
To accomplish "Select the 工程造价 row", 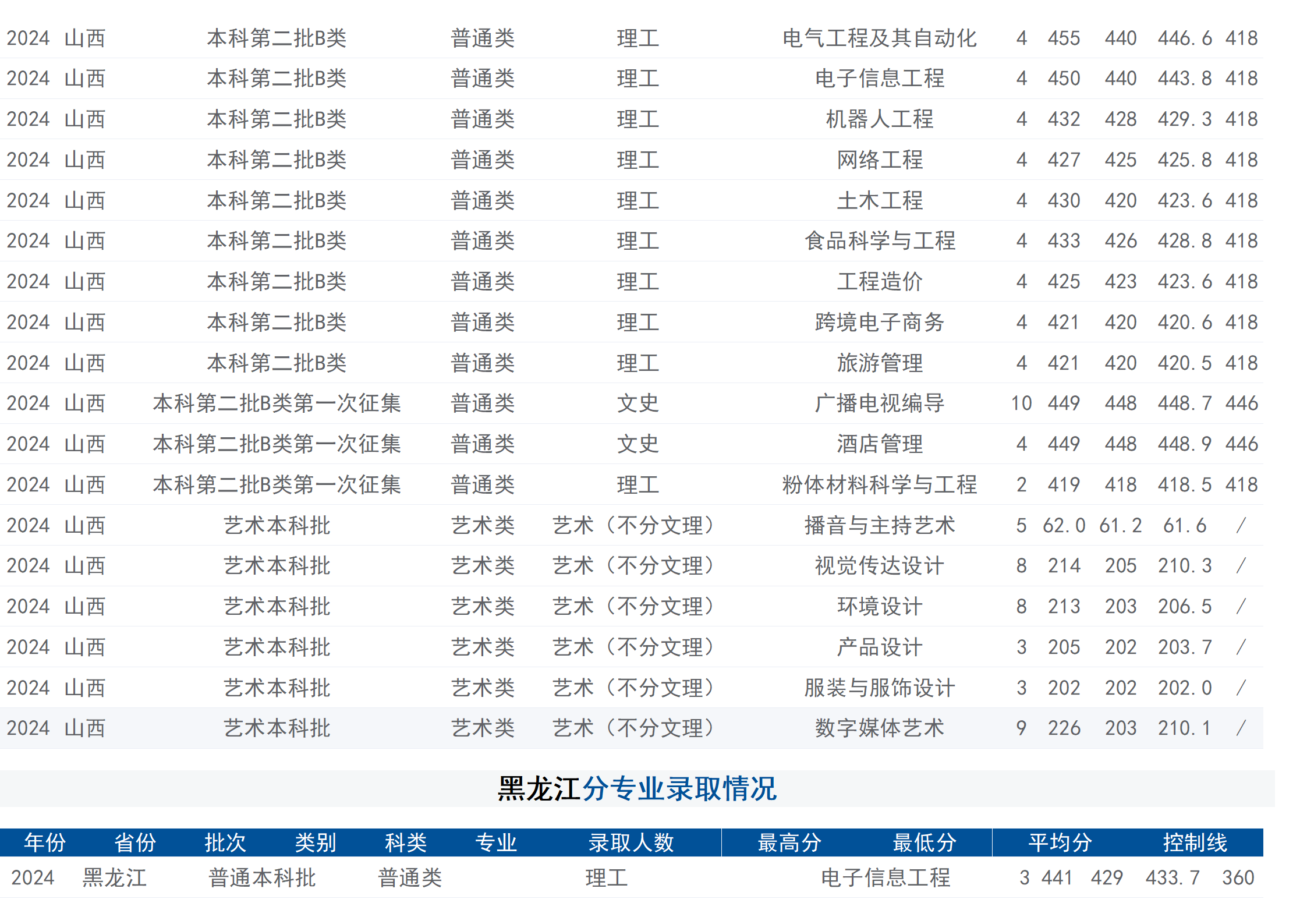I will click(880, 281).
